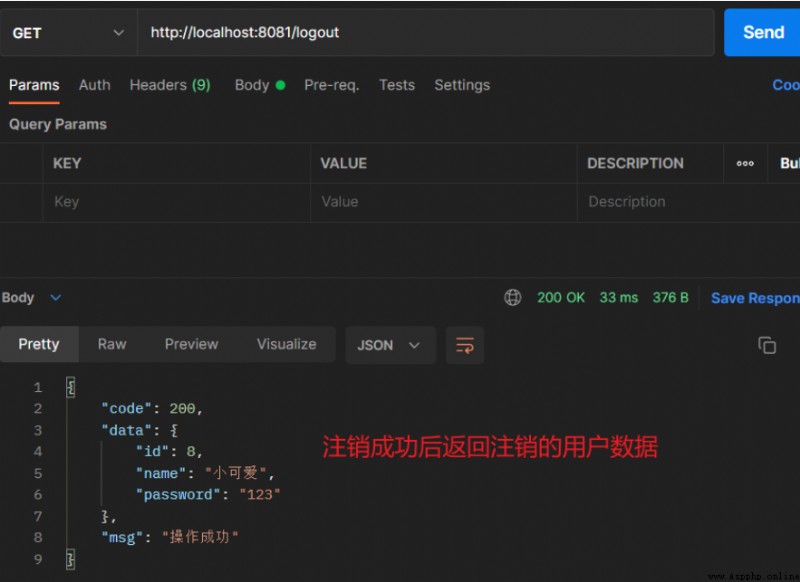Click the Description placeholder input cell
Screen dimensions: 800x582
pos(688,202)
